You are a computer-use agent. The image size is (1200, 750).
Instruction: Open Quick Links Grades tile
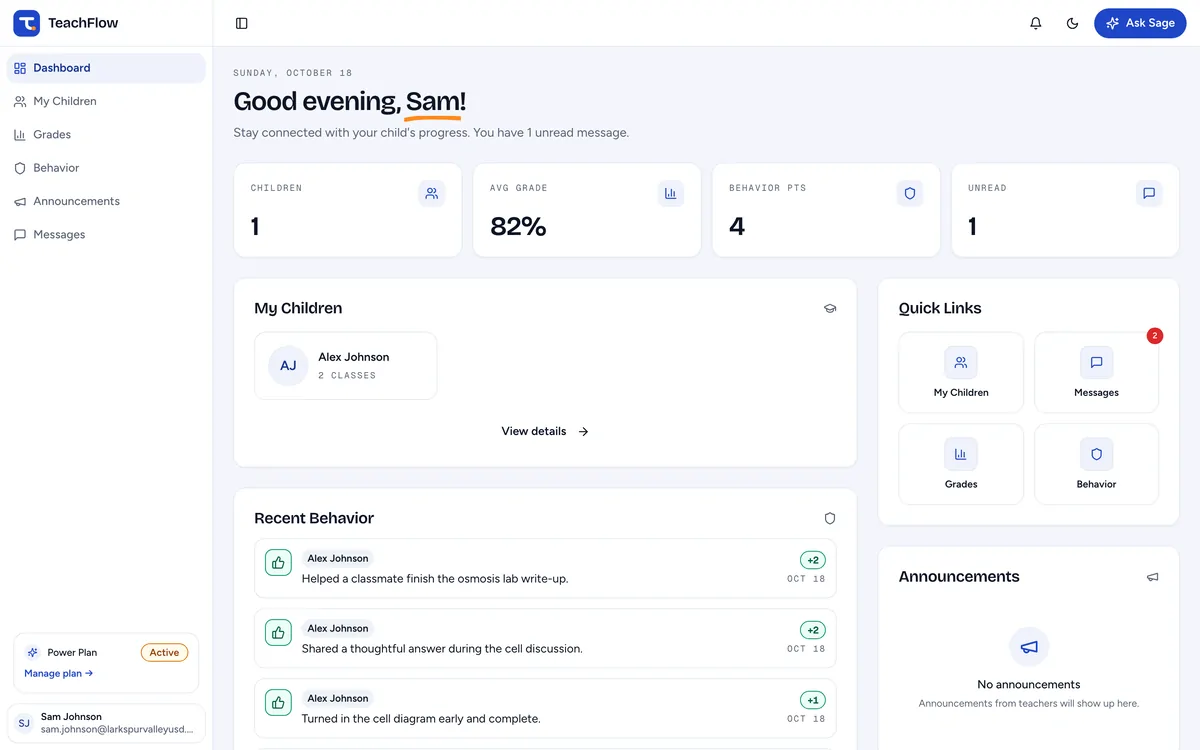[x=961, y=464]
